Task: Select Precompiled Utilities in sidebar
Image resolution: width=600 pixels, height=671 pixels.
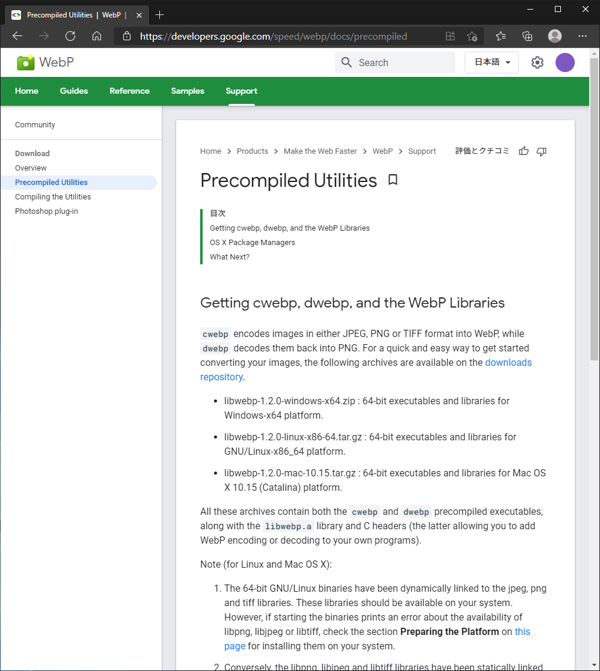Action: (x=79, y=182)
